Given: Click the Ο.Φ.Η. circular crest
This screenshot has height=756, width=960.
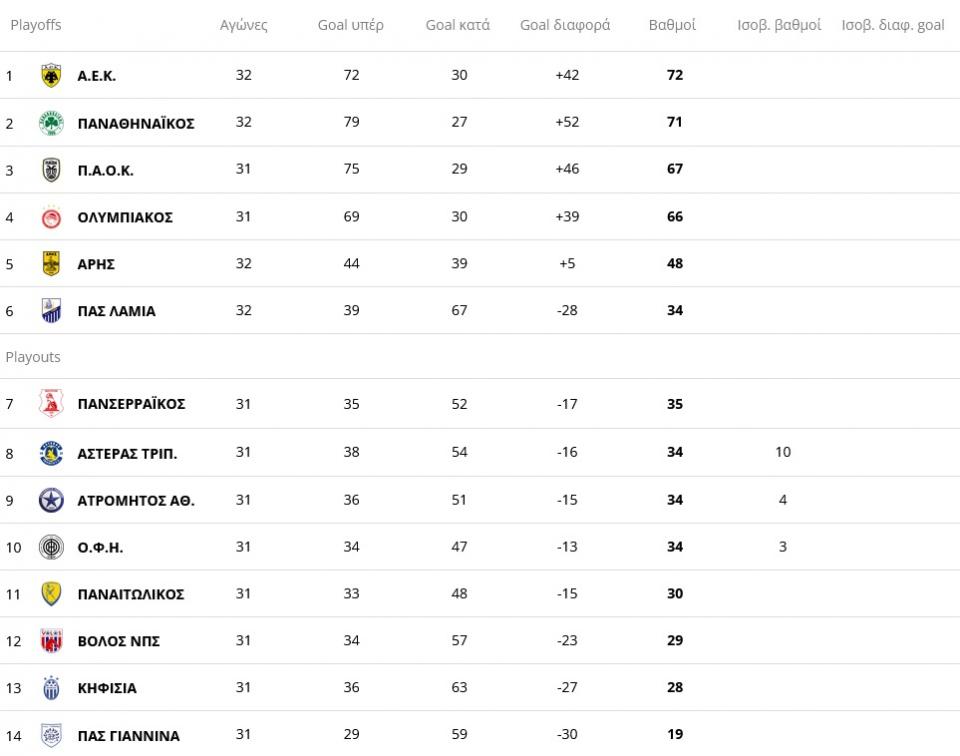Looking at the screenshot, I should pos(51,547).
